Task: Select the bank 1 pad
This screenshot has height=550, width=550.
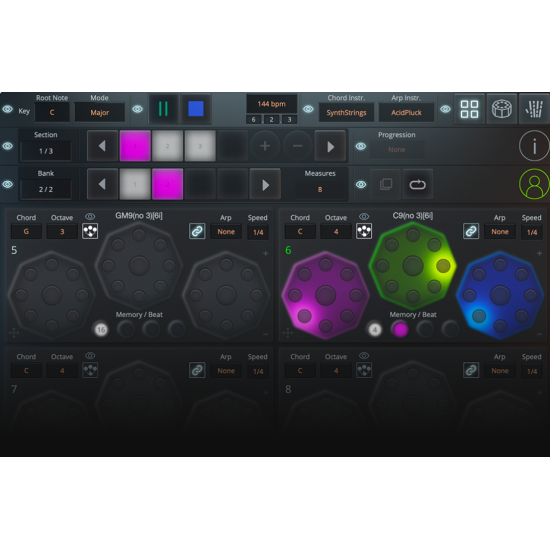Action: pyautogui.click(x=135, y=184)
